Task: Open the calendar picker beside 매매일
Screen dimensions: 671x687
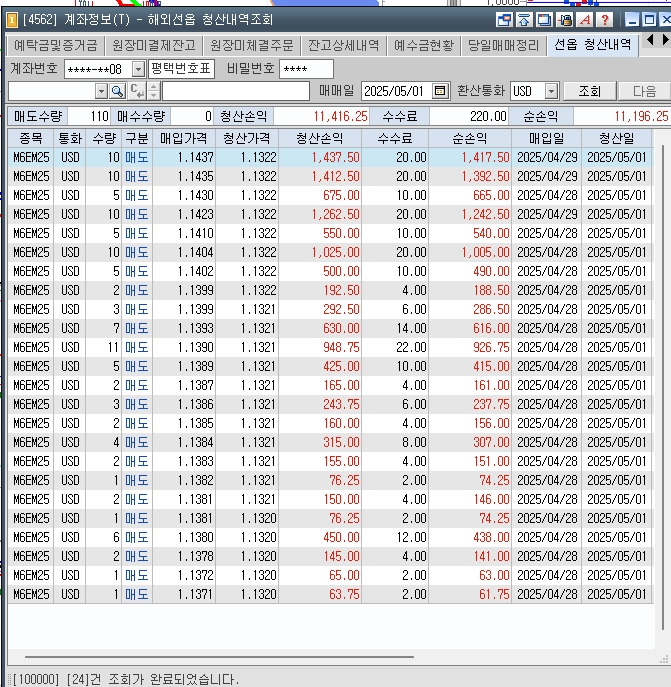Action: [x=440, y=91]
